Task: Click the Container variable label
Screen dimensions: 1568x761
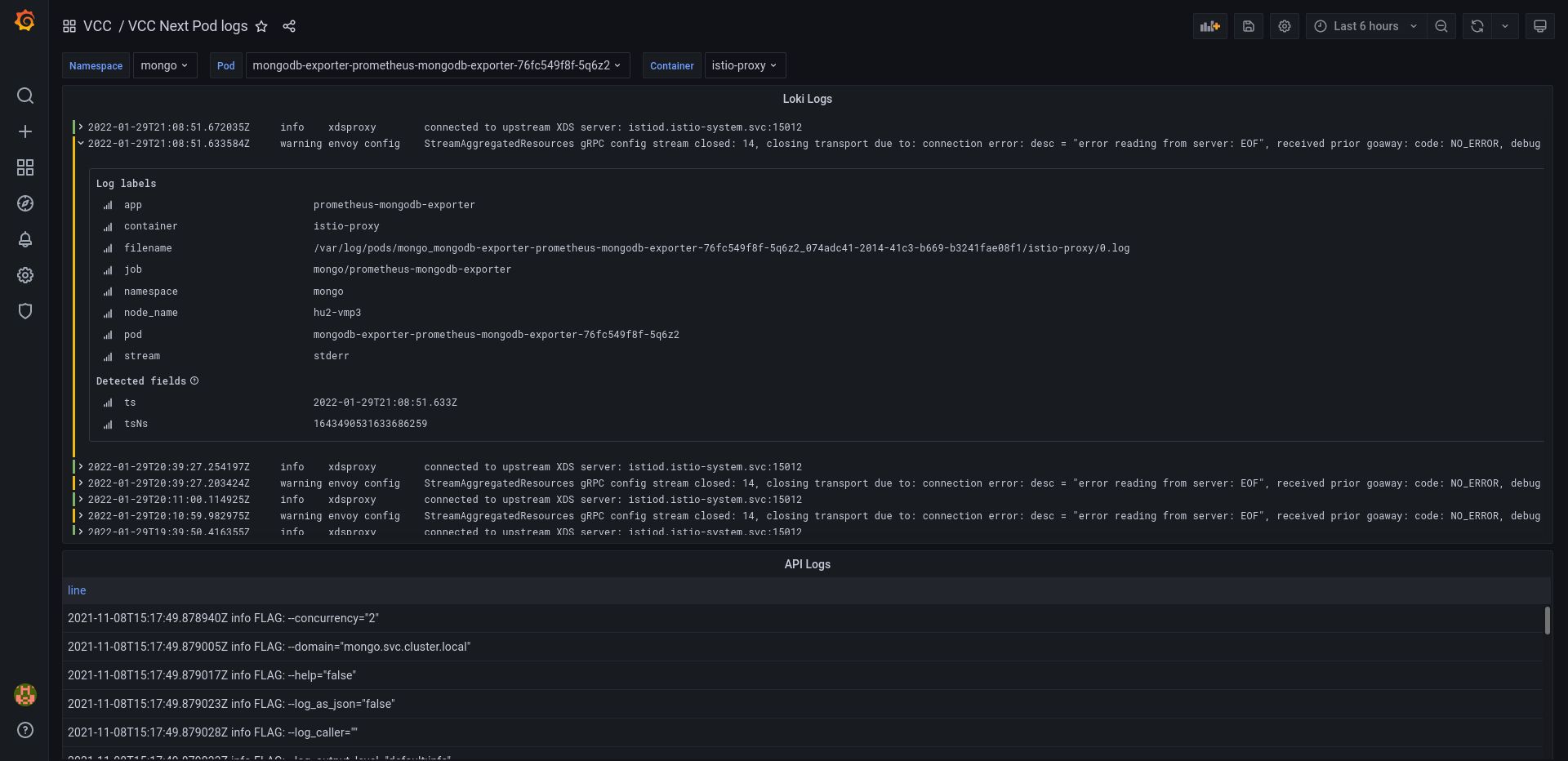Action: point(672,65)
